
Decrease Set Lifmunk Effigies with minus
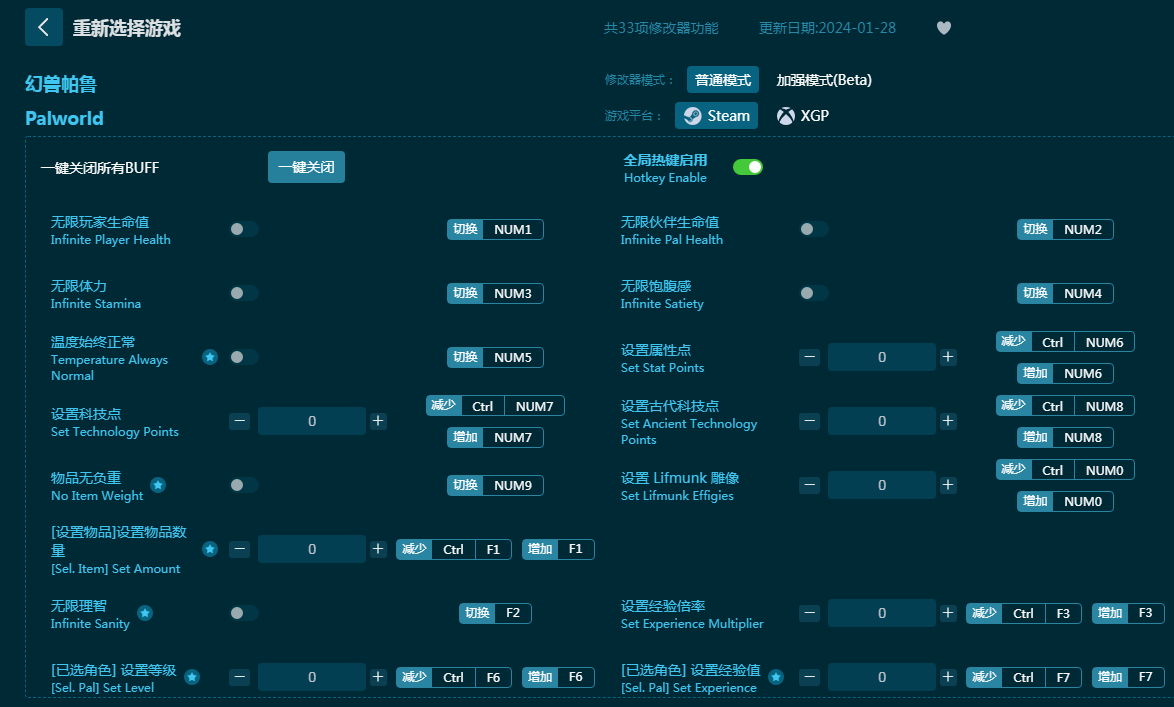tap(809, 485)
